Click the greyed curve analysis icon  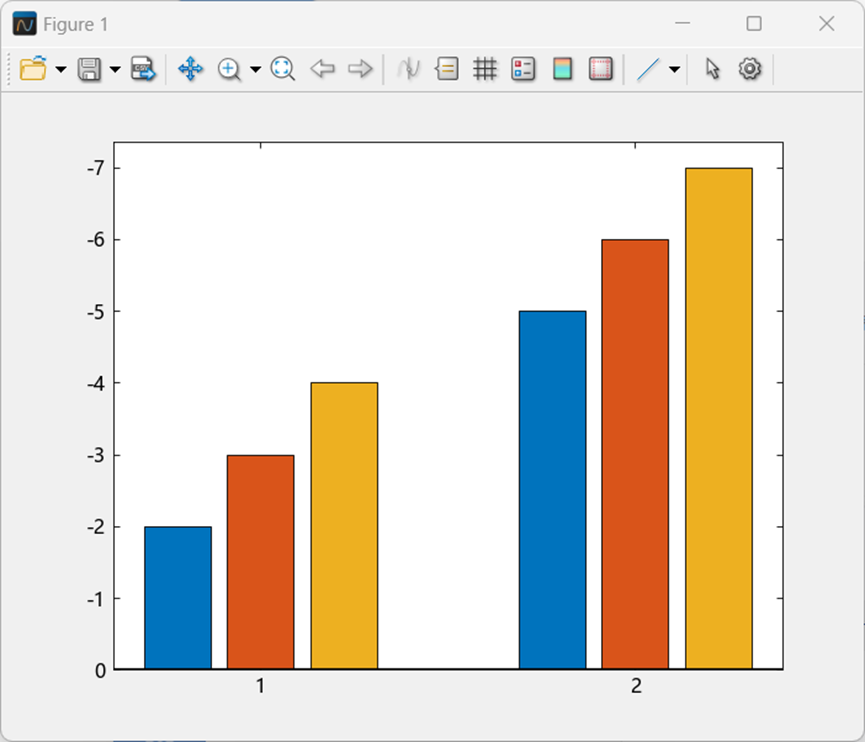tap(408, 69)
